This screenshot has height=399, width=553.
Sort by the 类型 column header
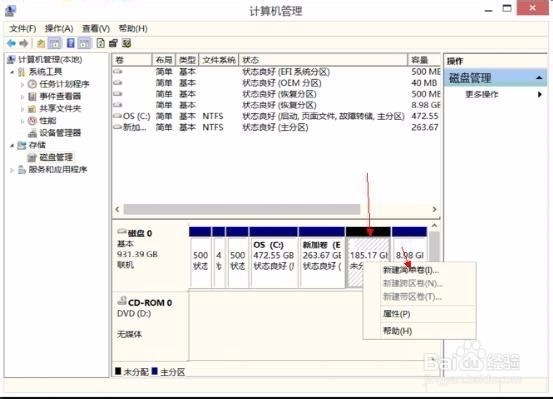187,60
